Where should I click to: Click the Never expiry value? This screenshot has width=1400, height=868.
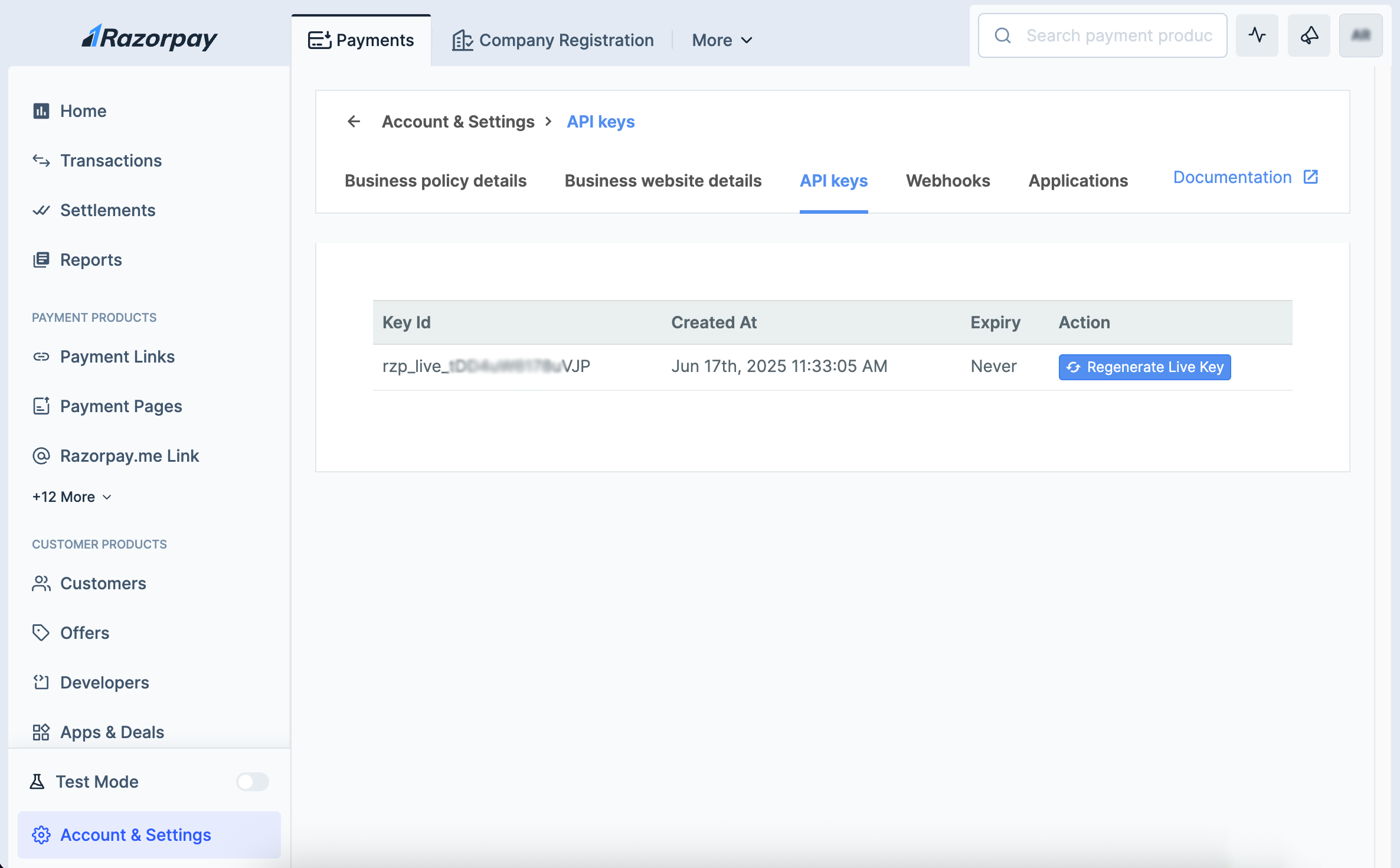994,366
